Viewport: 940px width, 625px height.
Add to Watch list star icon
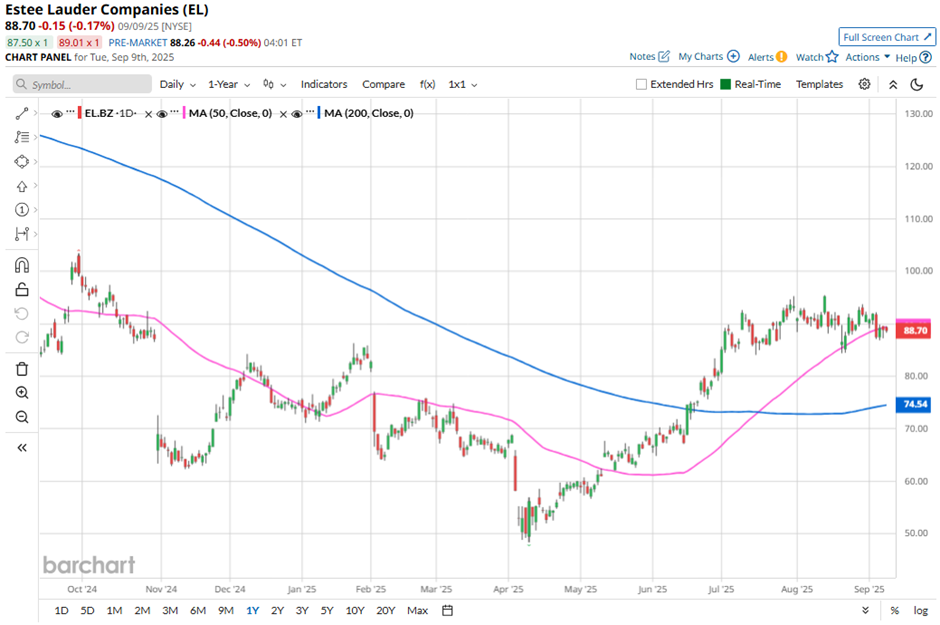[x=831, y=56]
